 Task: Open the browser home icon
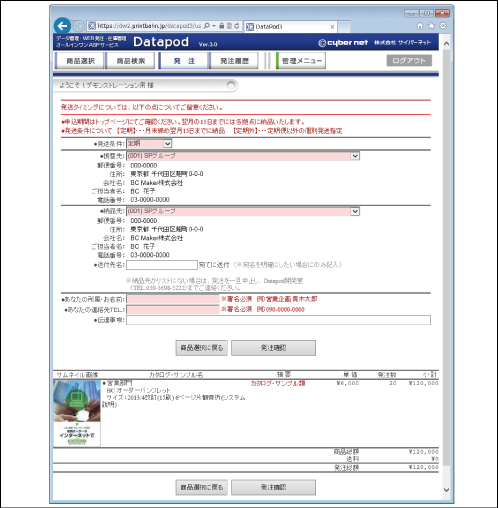click(420, 26)
